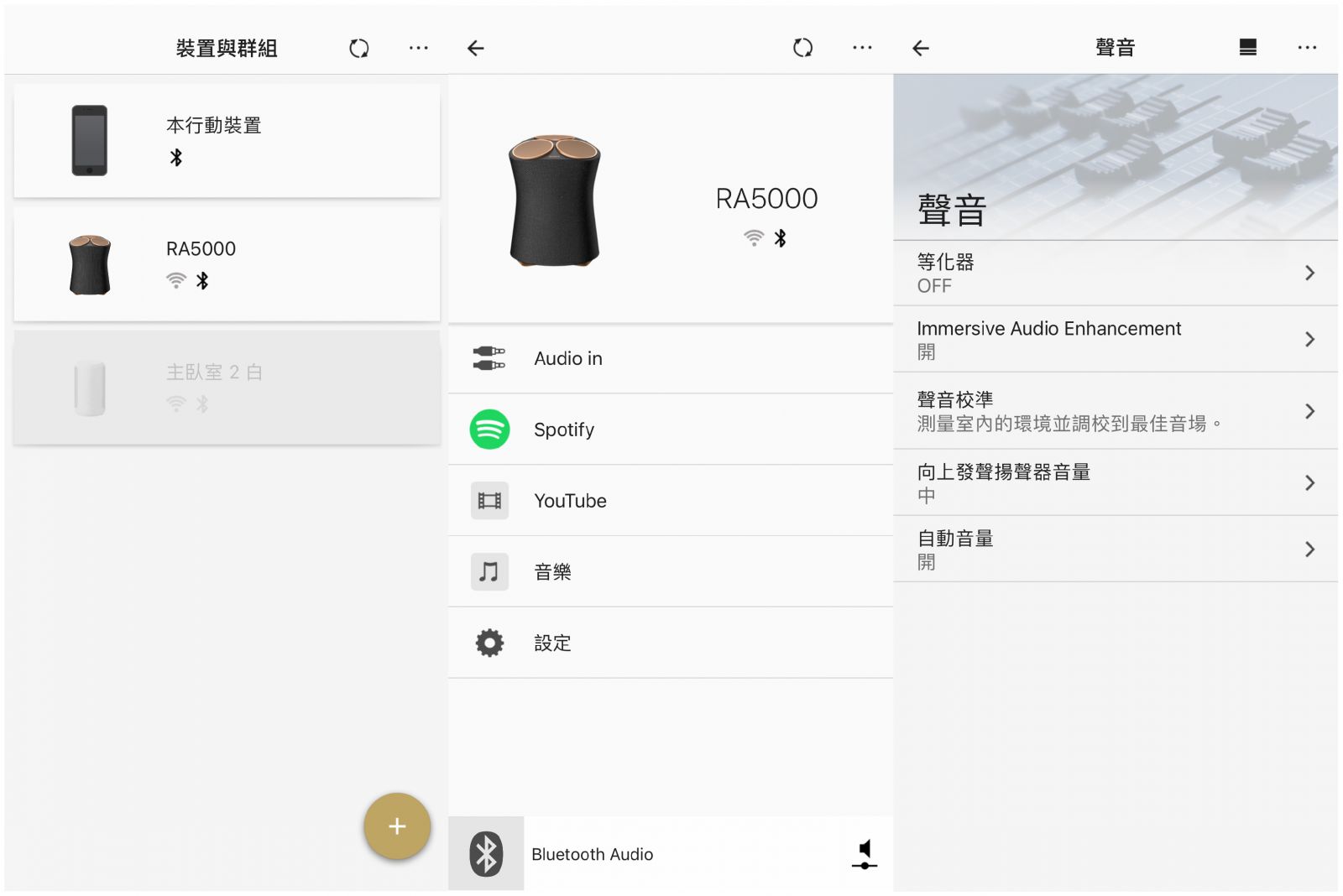Expand the 向上發聲揚聲器音量 chevron
The image size is (1343, 896).
click(1309, 483)
